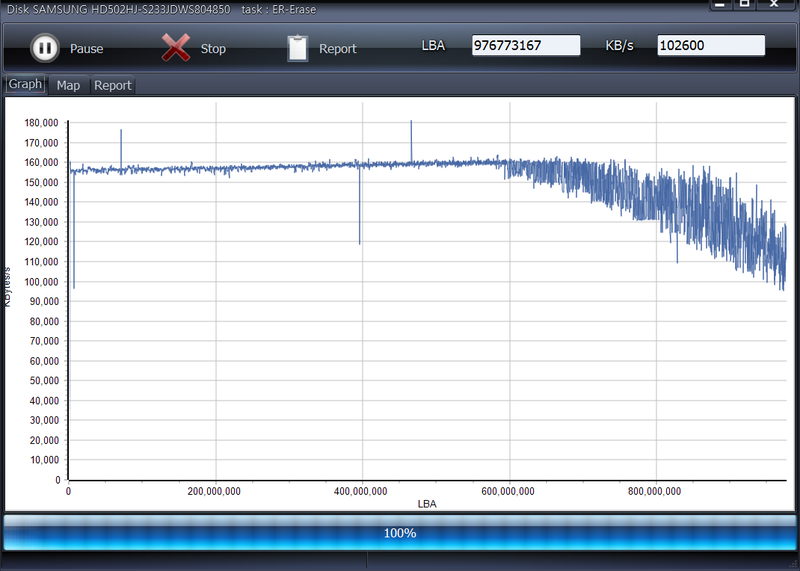This screenshot has height=571, width=800.
Task: Click the Disk SAMSUNG title bar text
Action: [118, 8]
